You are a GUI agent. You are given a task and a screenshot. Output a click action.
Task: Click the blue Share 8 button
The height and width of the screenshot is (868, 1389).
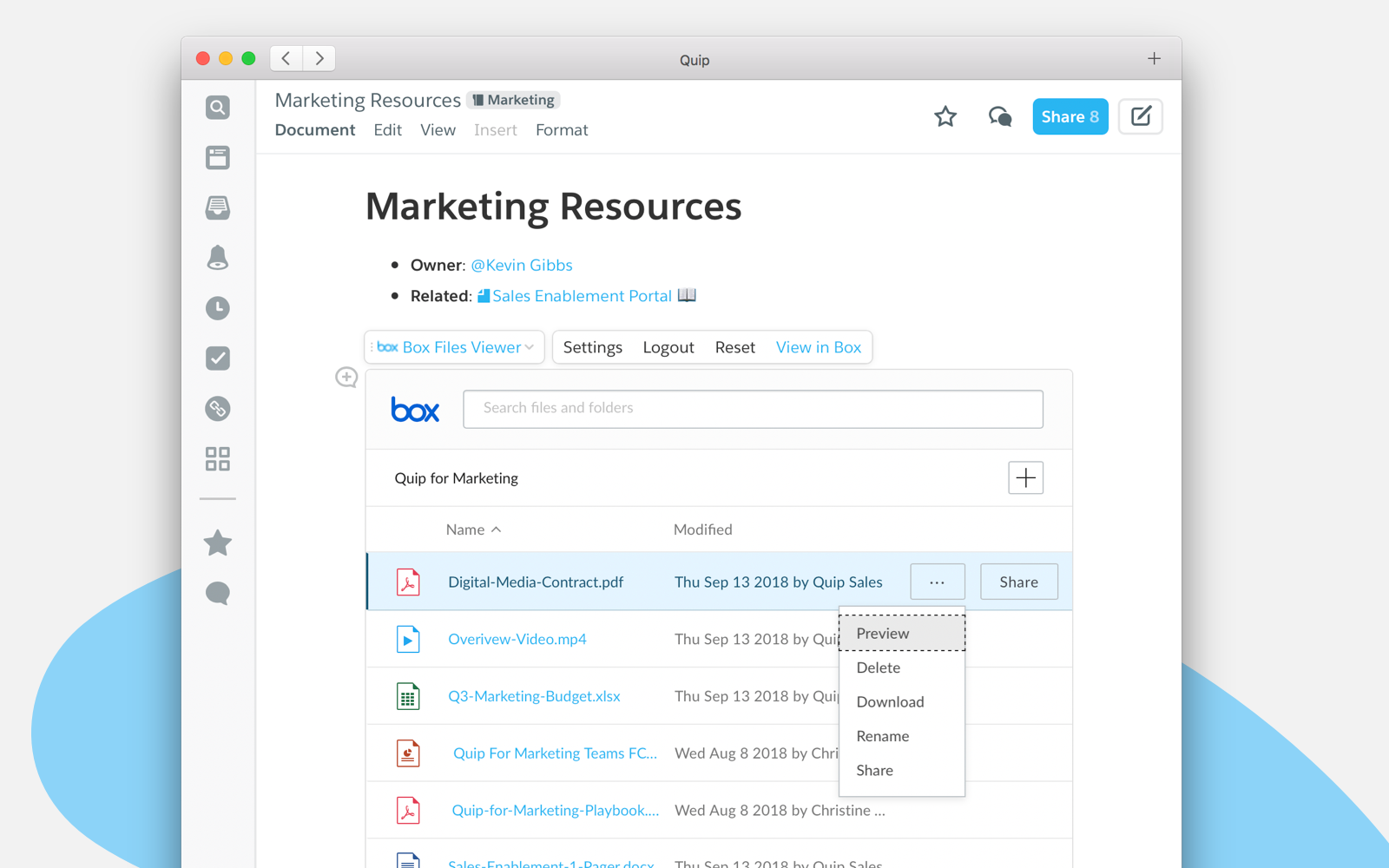click(x=1070, y=116)
